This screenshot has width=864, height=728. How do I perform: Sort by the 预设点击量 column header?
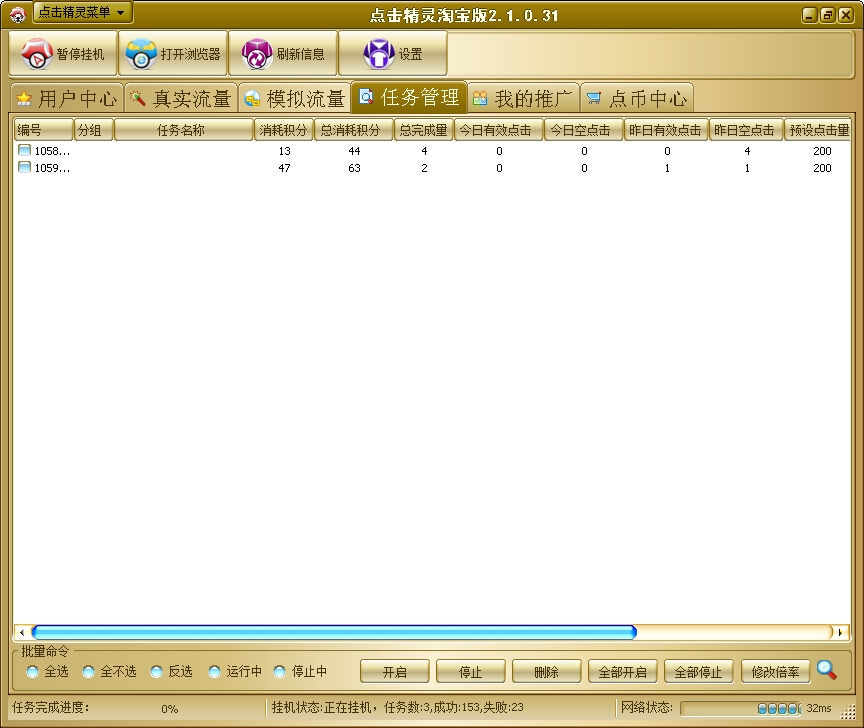click(818, 130)
